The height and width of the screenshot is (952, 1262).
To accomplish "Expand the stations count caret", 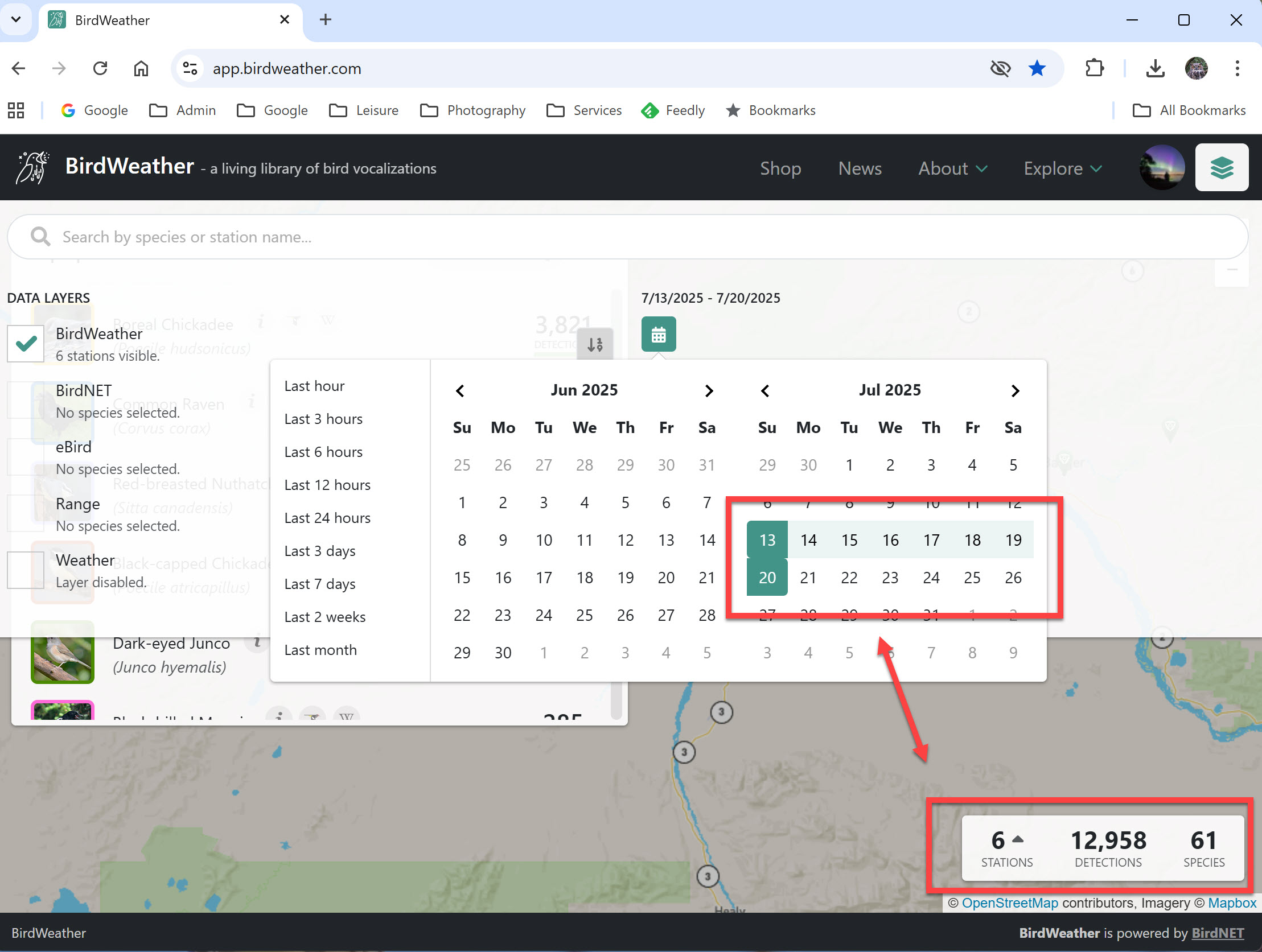I will [1018, 839].
